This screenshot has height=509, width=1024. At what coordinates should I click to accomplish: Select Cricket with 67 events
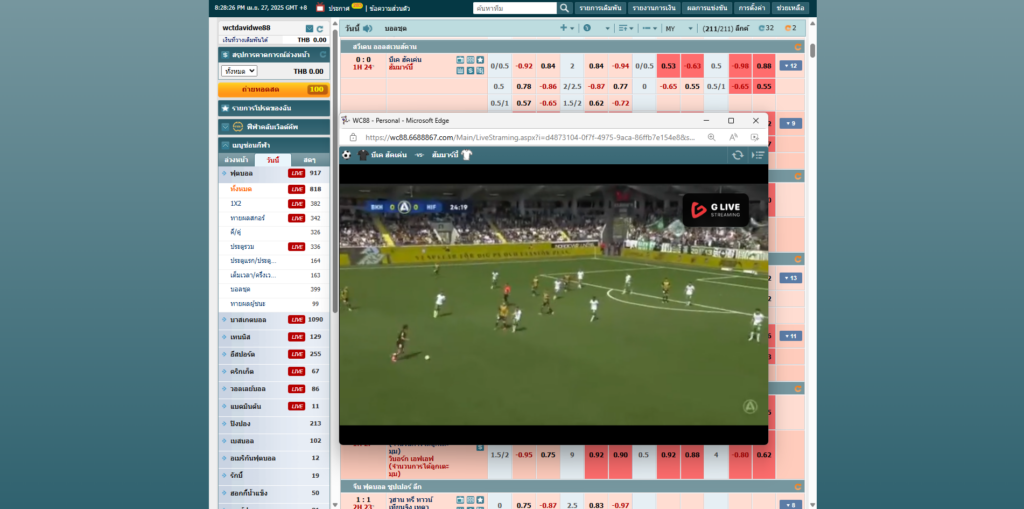click(x=274, y=371)
